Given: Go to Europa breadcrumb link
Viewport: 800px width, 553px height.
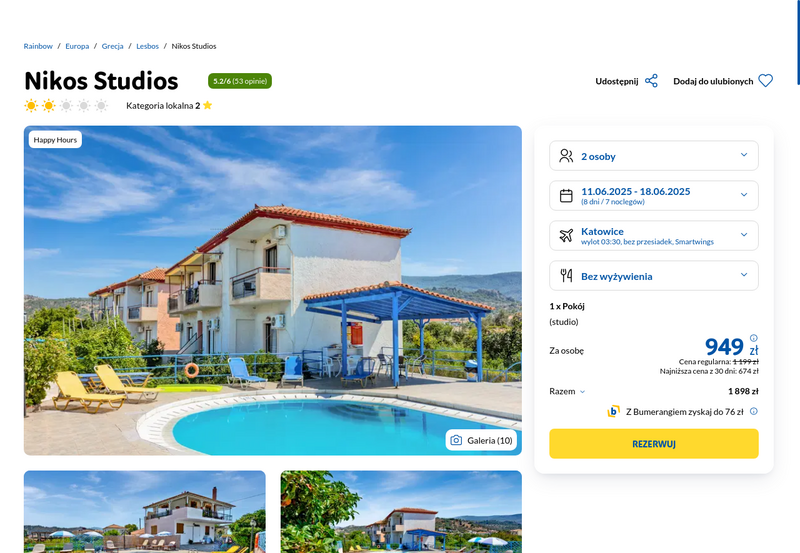Looking at the screenshot, I should tap(77, 46).
